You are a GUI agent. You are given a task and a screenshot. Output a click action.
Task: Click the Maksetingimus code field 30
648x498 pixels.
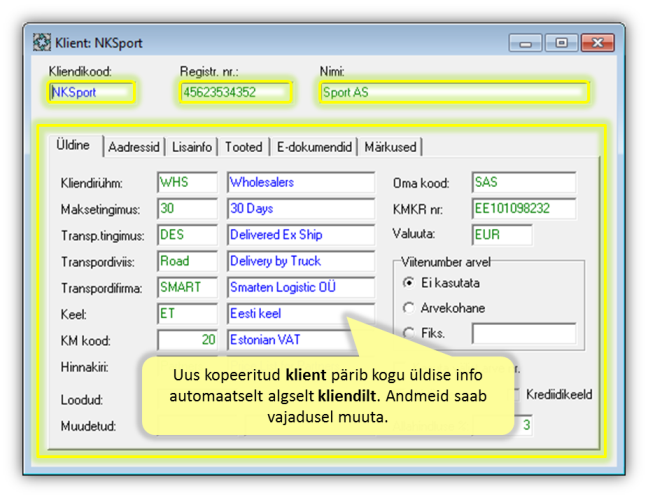click(187, 209)
